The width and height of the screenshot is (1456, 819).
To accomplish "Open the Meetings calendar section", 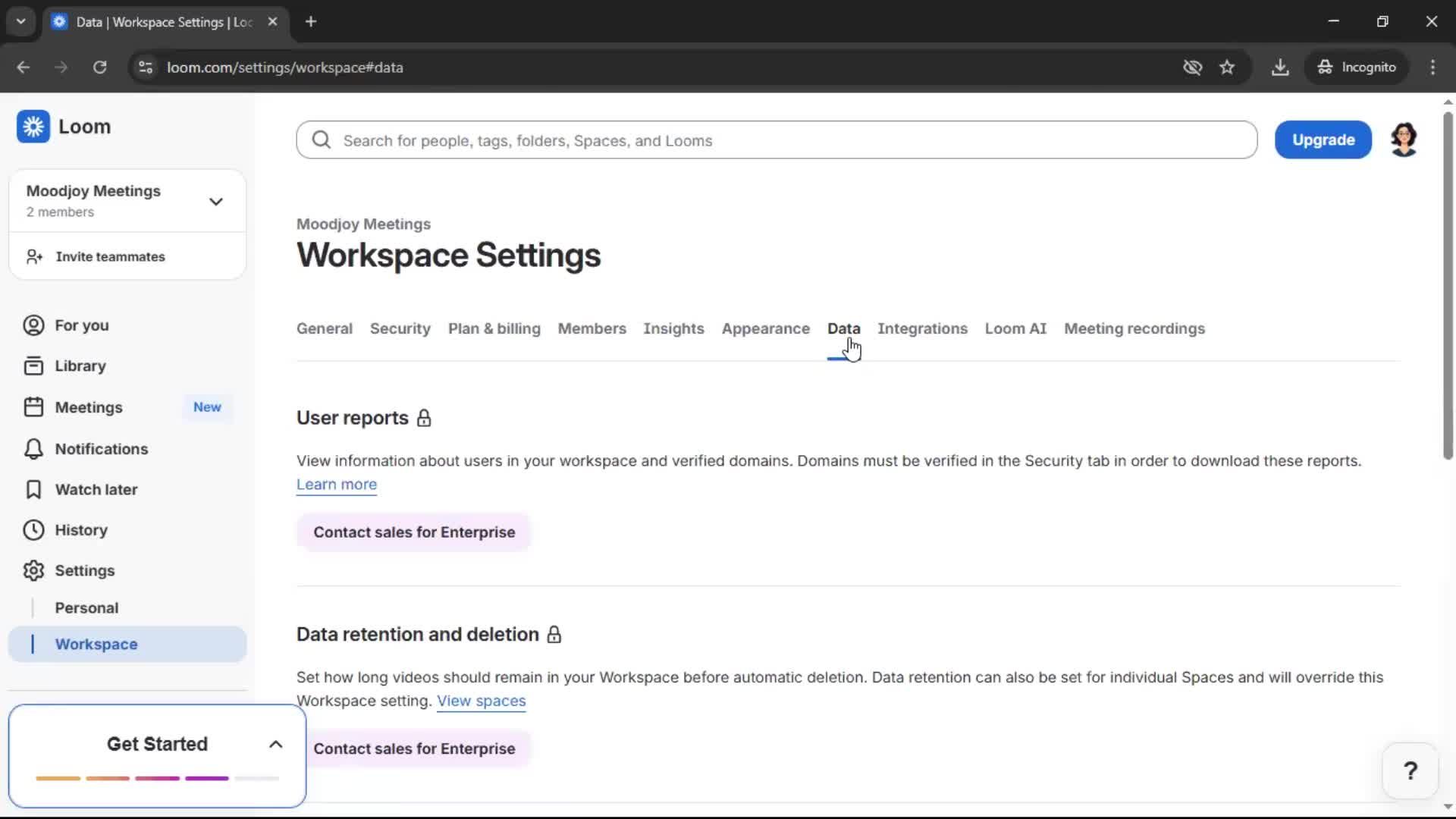I will [88, 407].
